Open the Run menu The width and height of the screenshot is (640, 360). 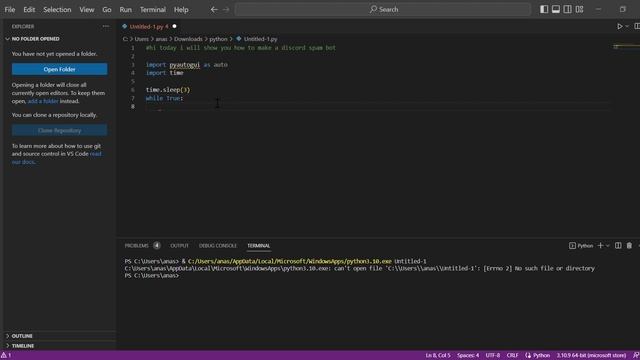(125, 9)
